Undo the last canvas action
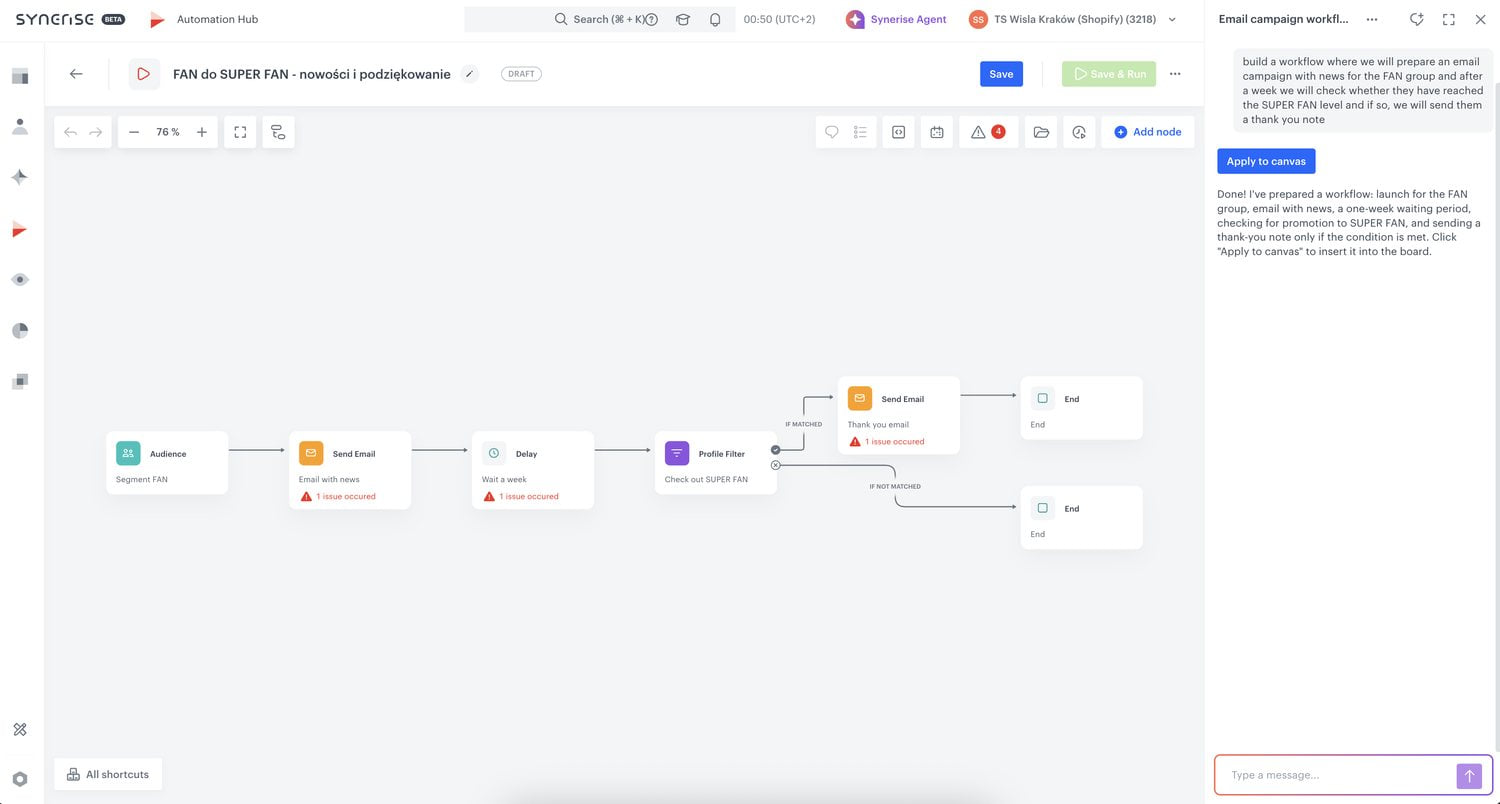This screenshot has width=1500, height=804. point(70,132)
